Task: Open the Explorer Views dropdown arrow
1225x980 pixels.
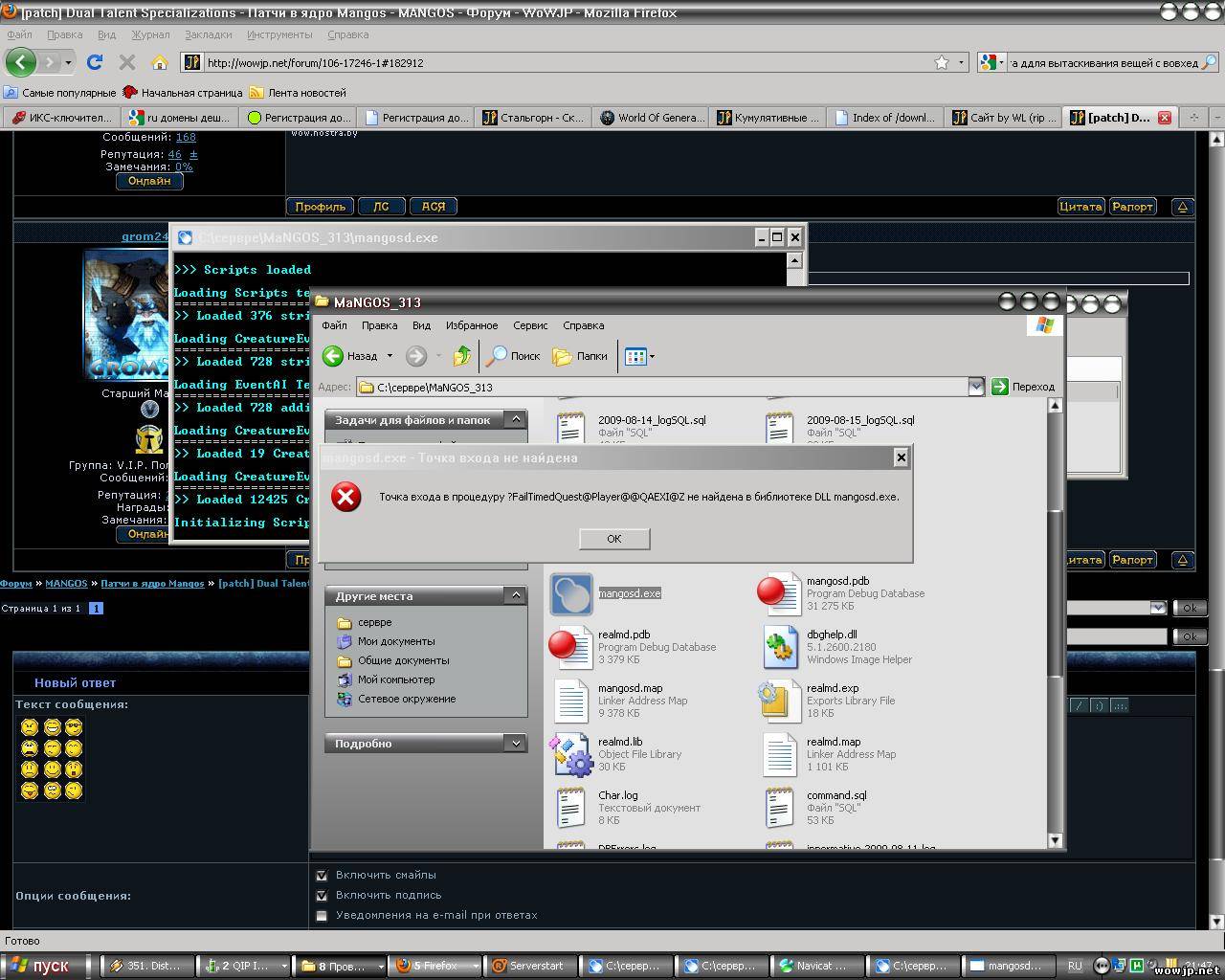Action: click(652, 356)
